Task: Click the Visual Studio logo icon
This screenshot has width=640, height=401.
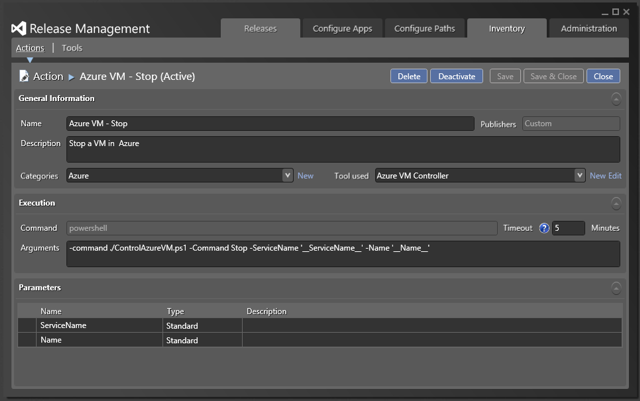Action: click(19, 28)
